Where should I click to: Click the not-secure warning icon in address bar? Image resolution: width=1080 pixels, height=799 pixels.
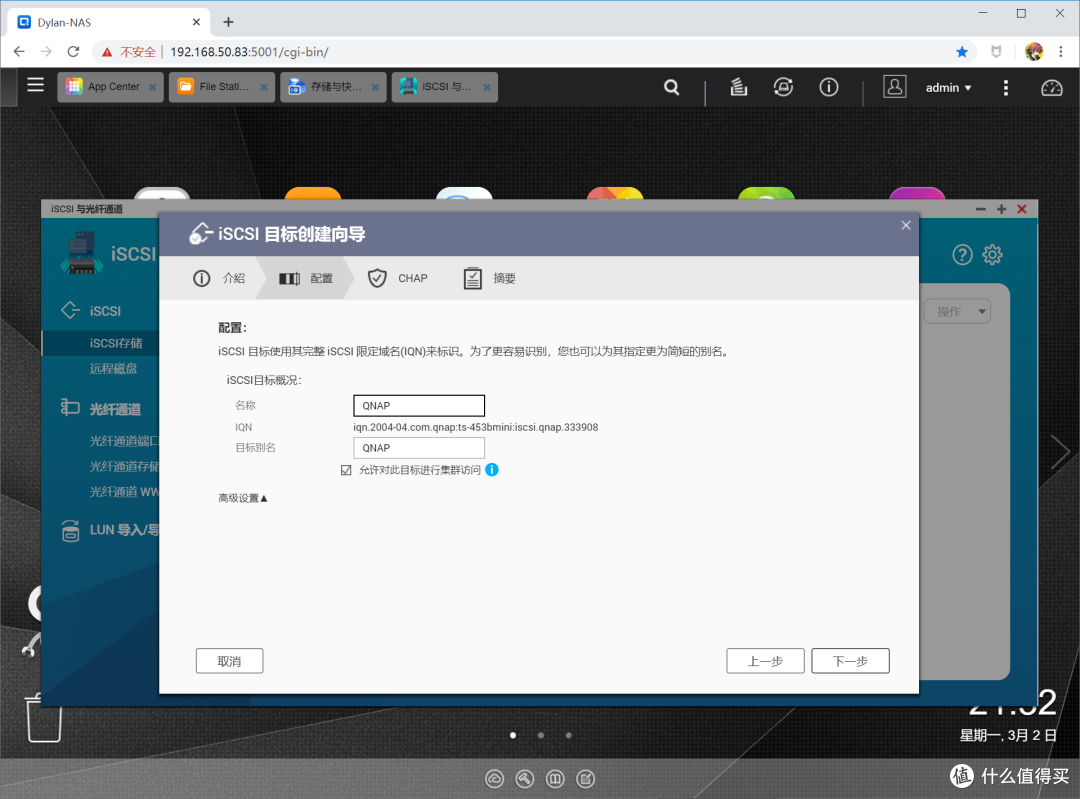click(x=107, y=52)
